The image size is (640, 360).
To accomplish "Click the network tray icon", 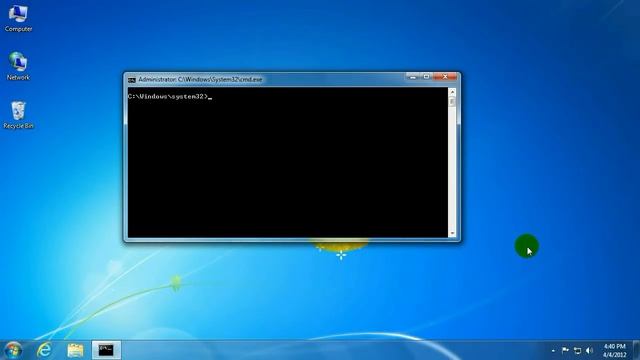I will (x=577, y=350).
